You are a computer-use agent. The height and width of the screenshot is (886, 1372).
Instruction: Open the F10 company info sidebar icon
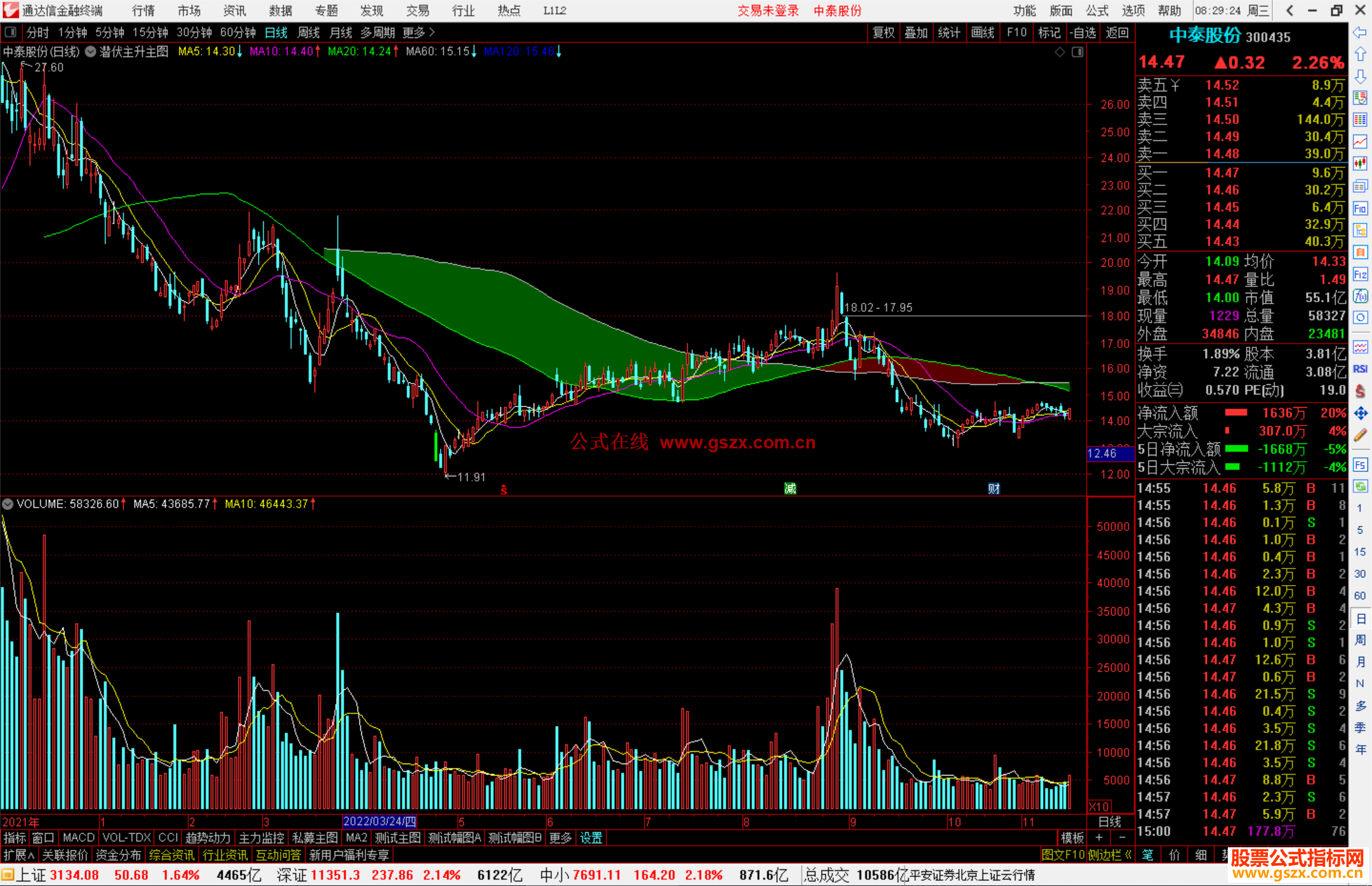coord(1360,208)
